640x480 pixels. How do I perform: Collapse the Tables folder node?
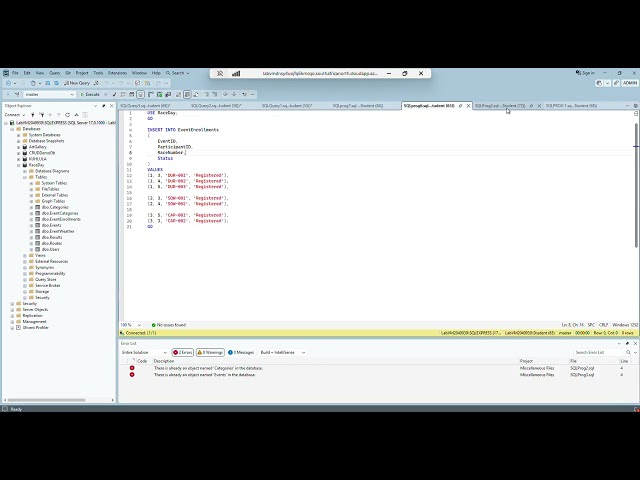(x=25, y=177)
